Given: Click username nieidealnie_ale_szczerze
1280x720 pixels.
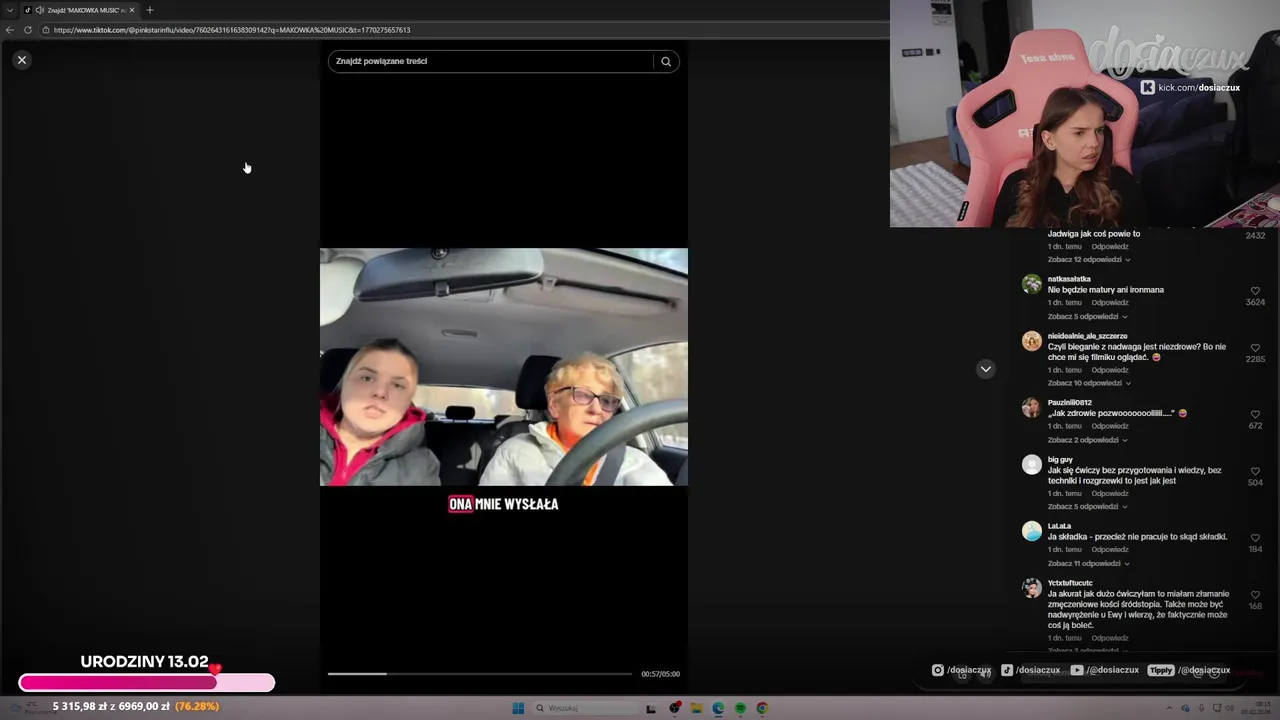Looking at the screenshot, I should click(1087, 336).
